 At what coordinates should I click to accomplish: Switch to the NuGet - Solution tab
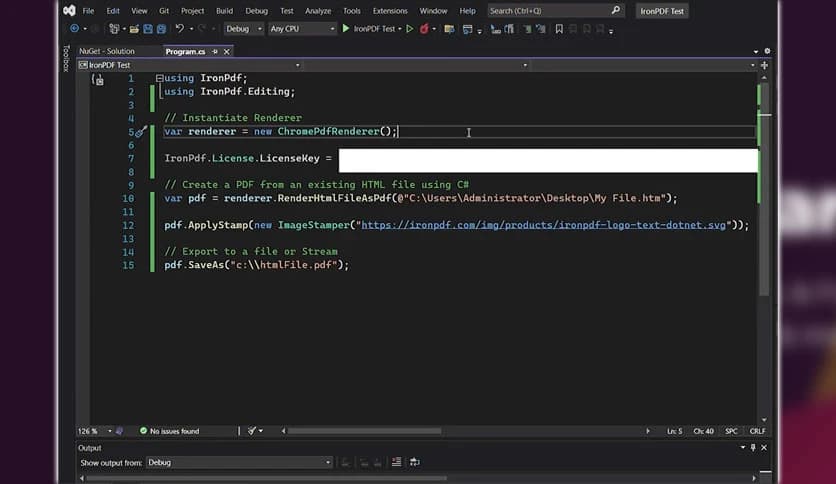[107, 51]
